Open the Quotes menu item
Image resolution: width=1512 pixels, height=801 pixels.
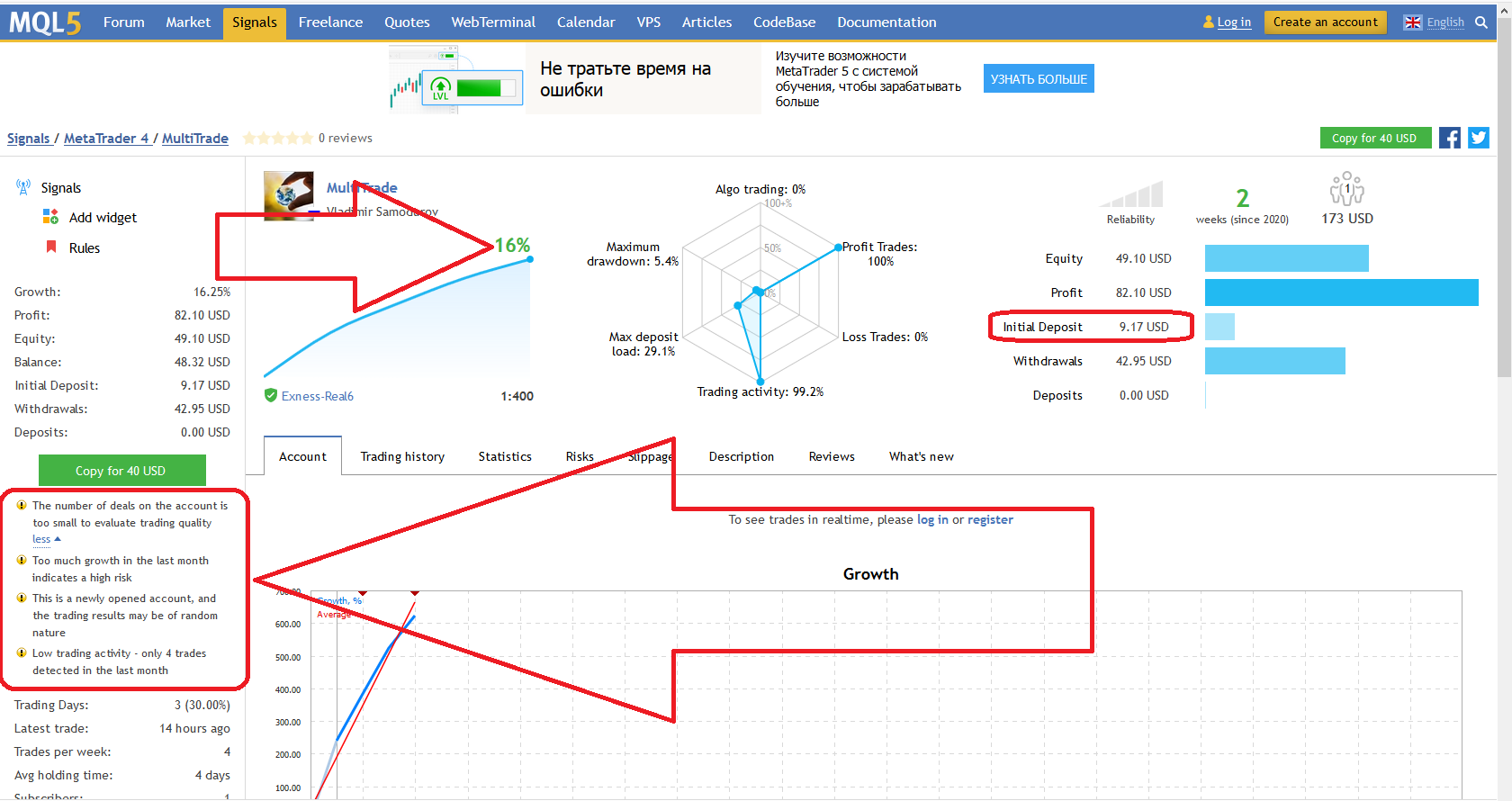pyautogui.click(x=407, y=22)
